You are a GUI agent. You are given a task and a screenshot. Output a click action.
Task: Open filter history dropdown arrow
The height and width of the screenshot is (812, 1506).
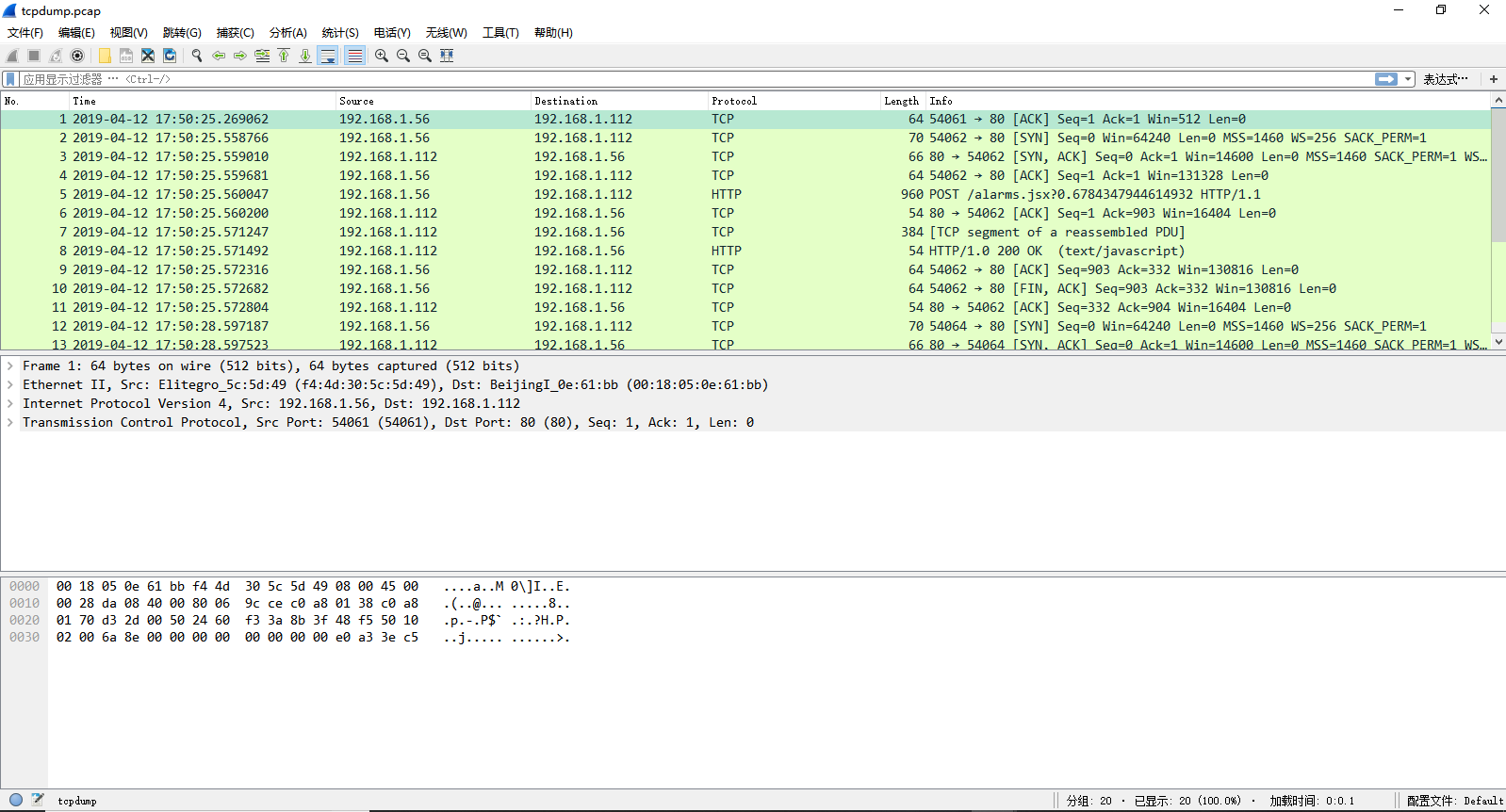(1408, 79)
